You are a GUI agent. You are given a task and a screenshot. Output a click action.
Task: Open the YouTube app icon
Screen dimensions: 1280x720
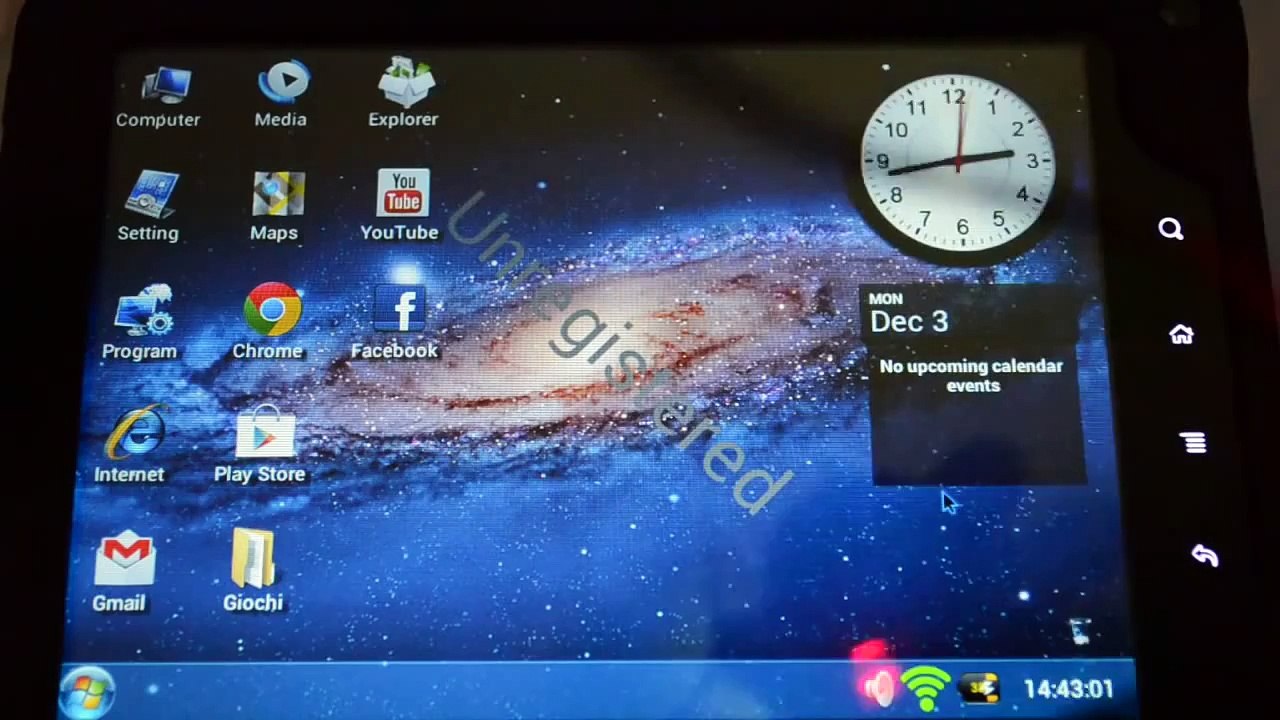tap(401, 206)
